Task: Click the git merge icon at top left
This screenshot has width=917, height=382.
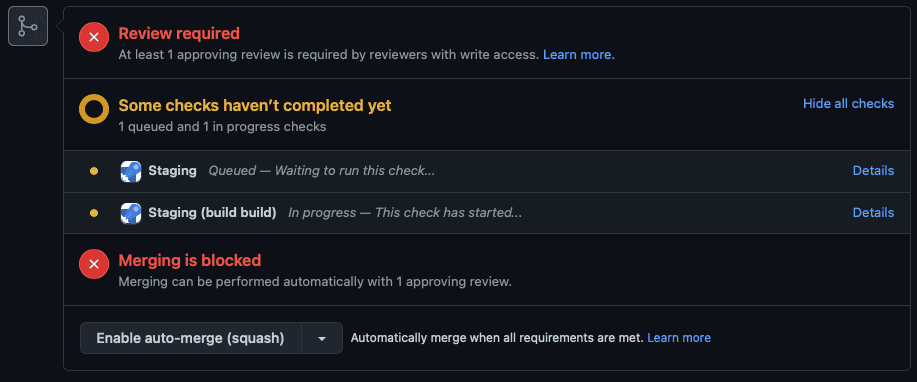Action: pyautogui.click(x=27, y=26)
